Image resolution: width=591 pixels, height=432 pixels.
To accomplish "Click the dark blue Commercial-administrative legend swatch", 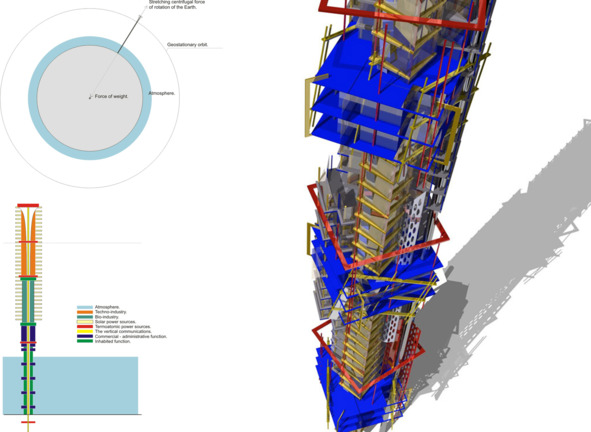I will [85, 336].
